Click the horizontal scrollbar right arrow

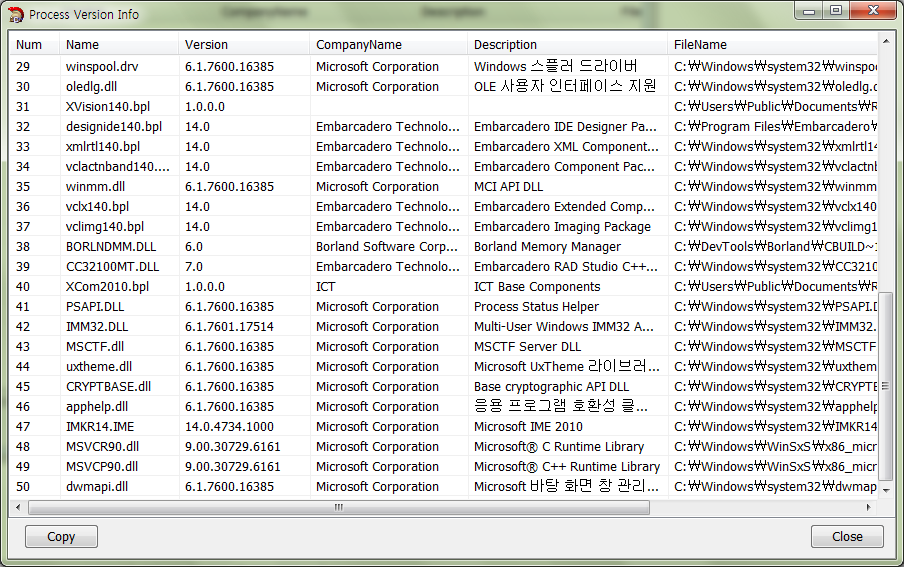869,508
